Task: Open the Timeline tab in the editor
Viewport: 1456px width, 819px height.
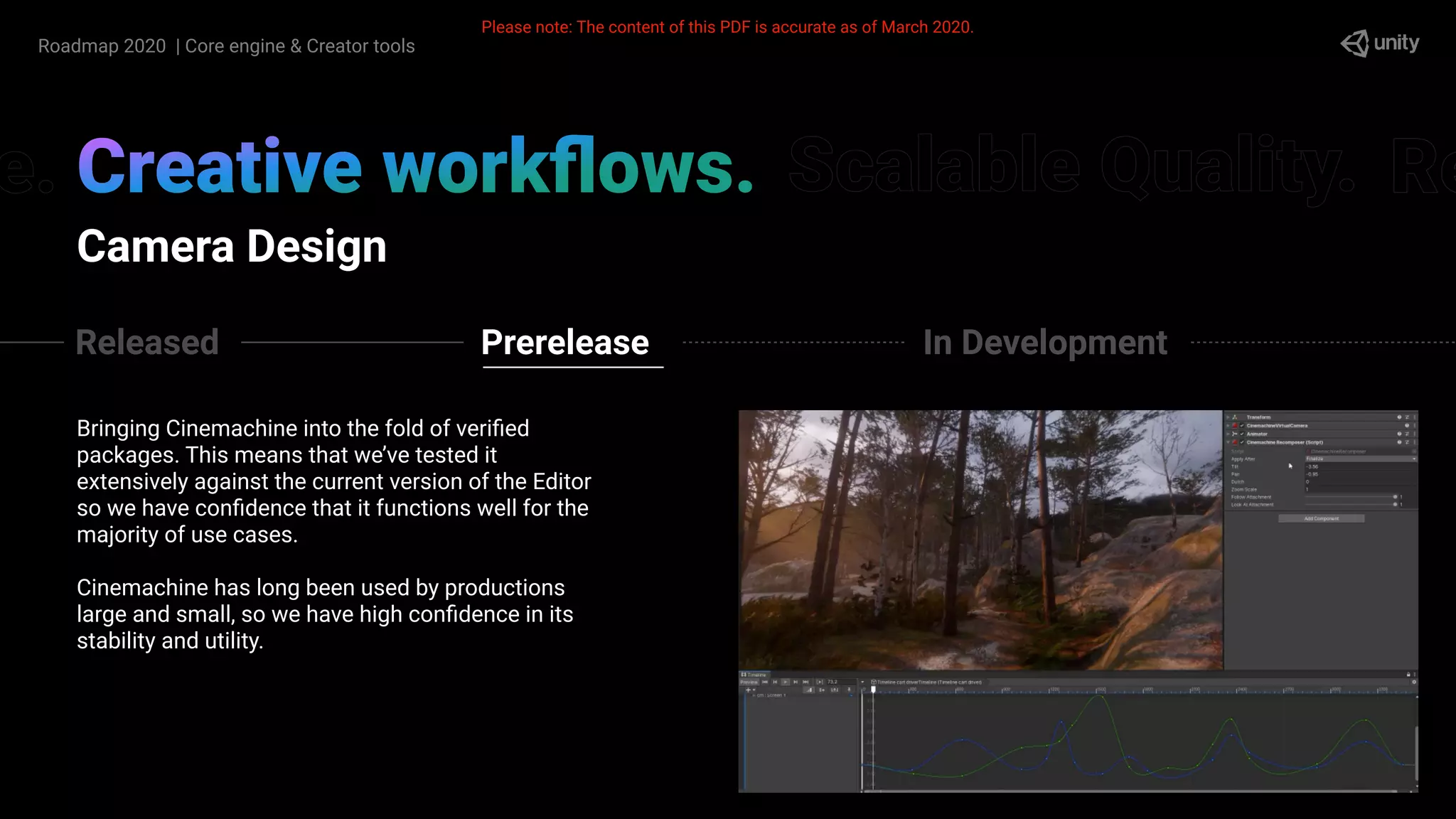Action: click(754, 675)
